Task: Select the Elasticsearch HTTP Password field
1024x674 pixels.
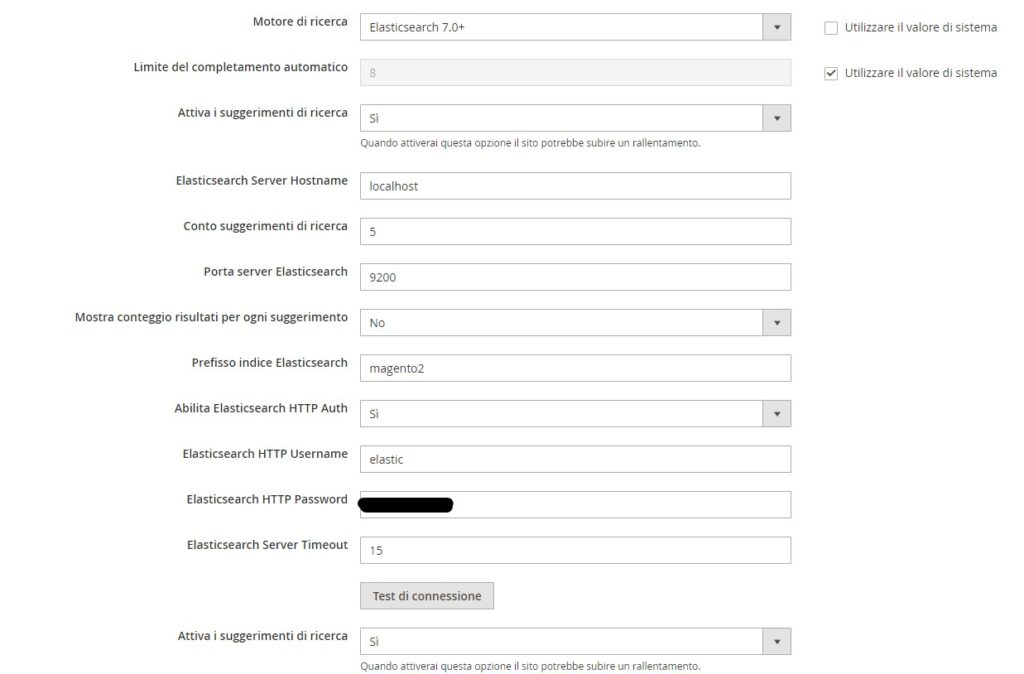Action: [575, 504]
